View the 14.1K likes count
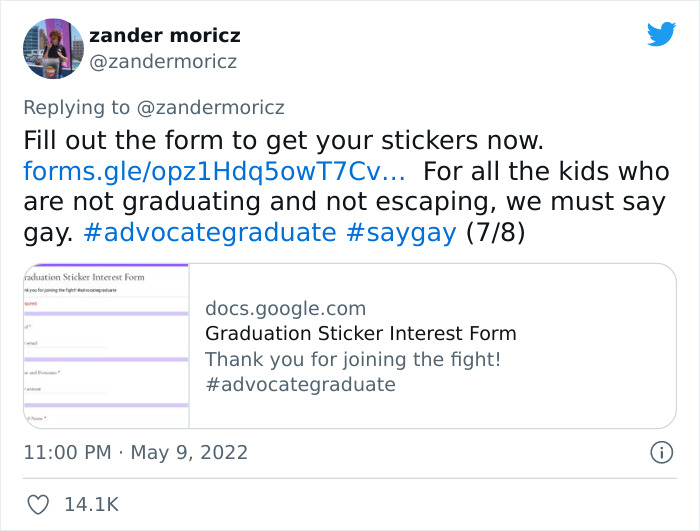 (x=91, y=505)
